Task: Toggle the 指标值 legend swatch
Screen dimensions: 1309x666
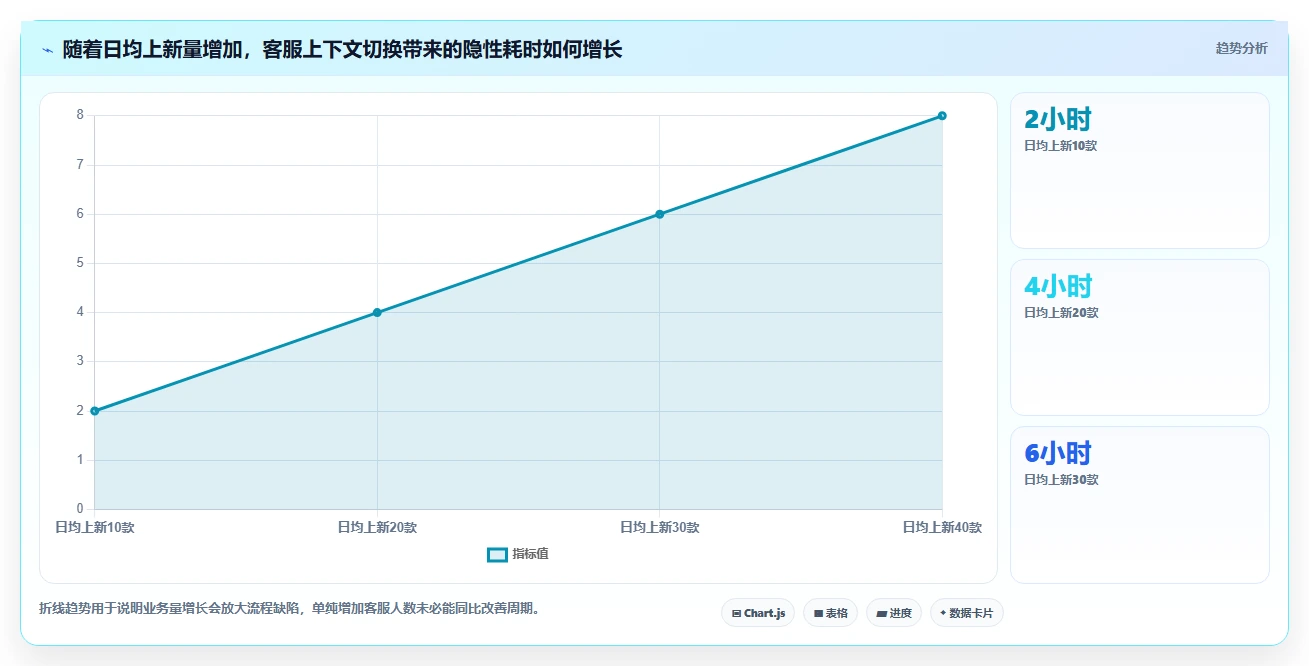Action: point(497,554)
